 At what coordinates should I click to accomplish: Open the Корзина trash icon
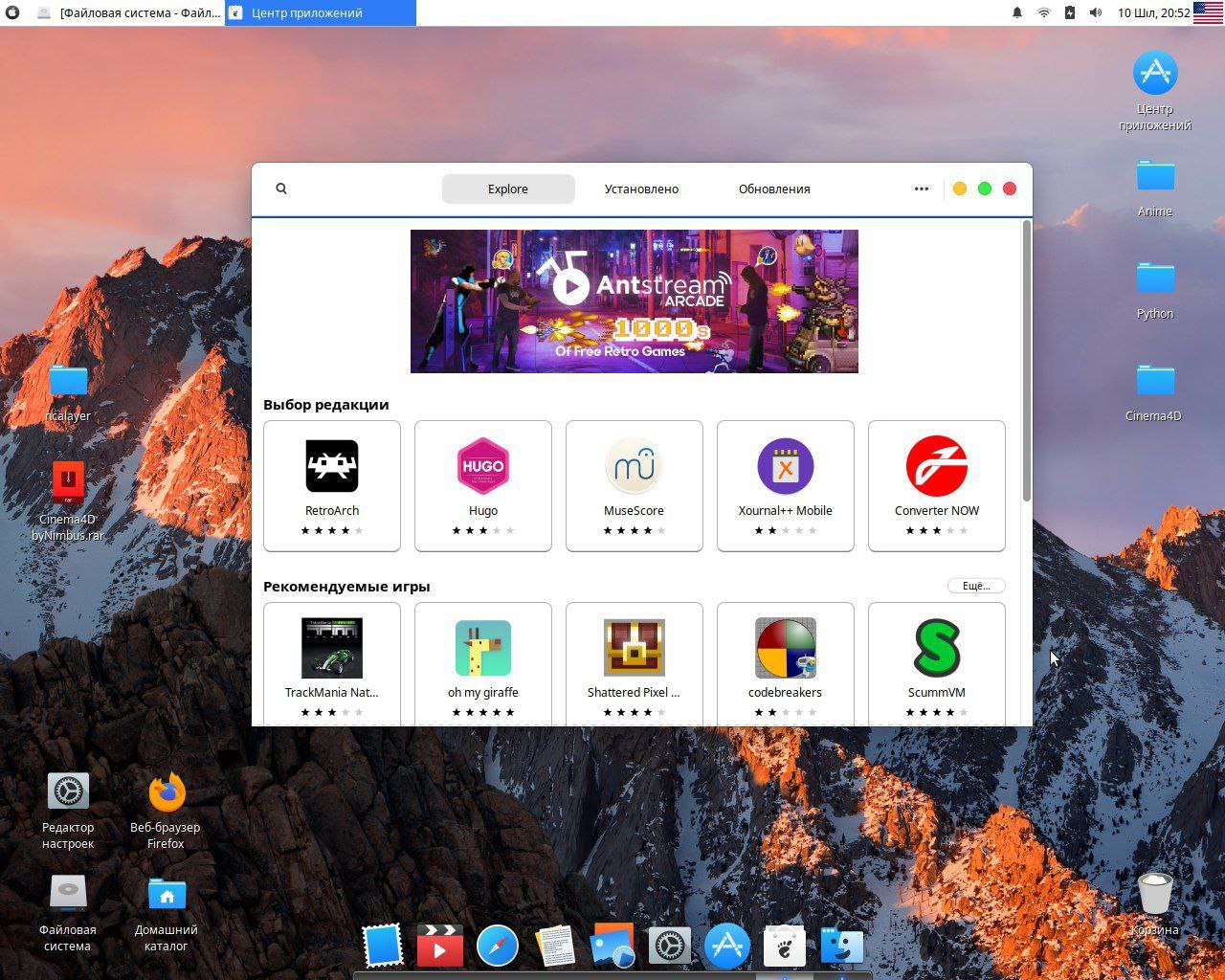(x=1155, y=902)
